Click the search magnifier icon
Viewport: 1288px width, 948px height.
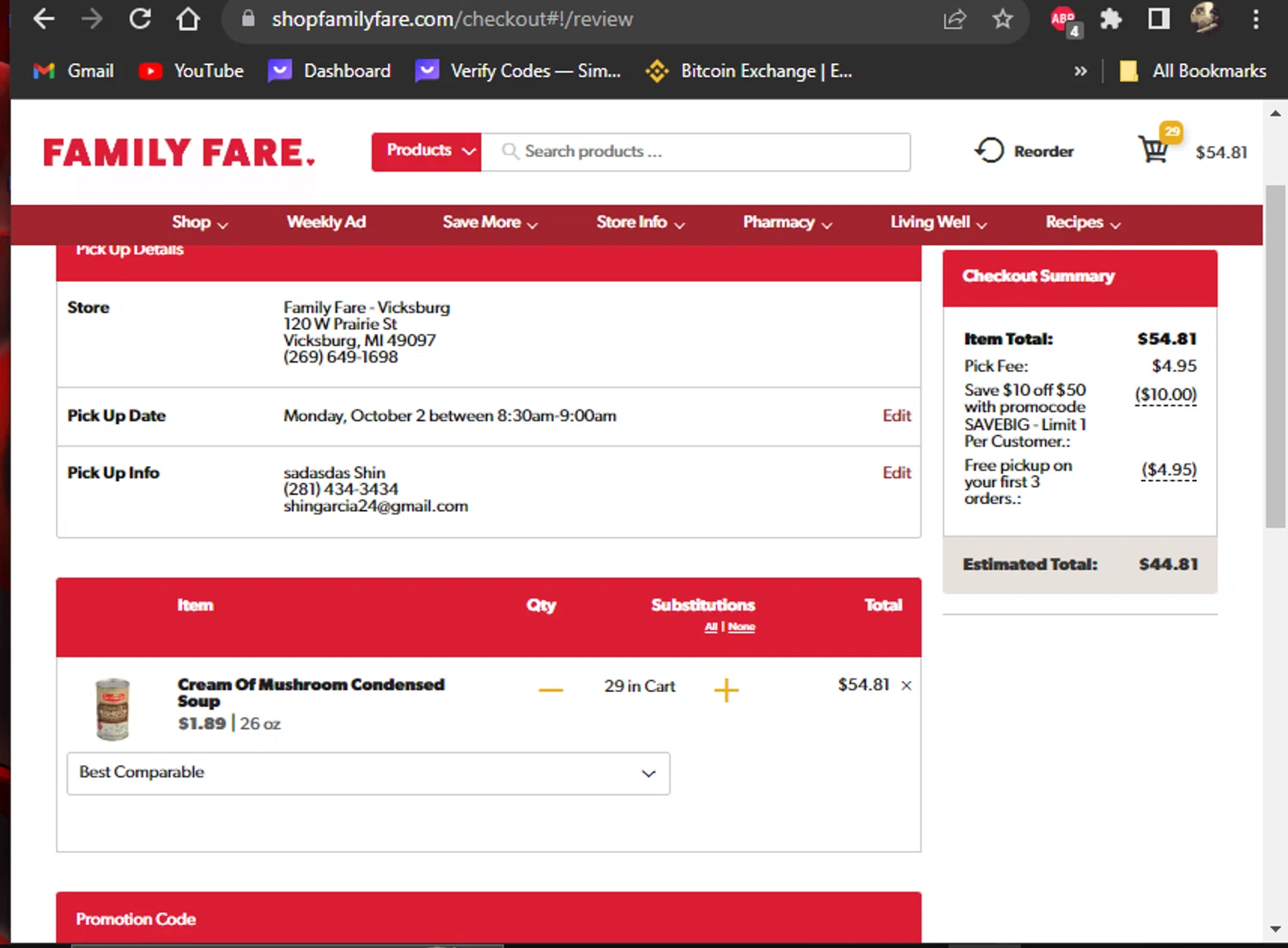click(510, 151)
